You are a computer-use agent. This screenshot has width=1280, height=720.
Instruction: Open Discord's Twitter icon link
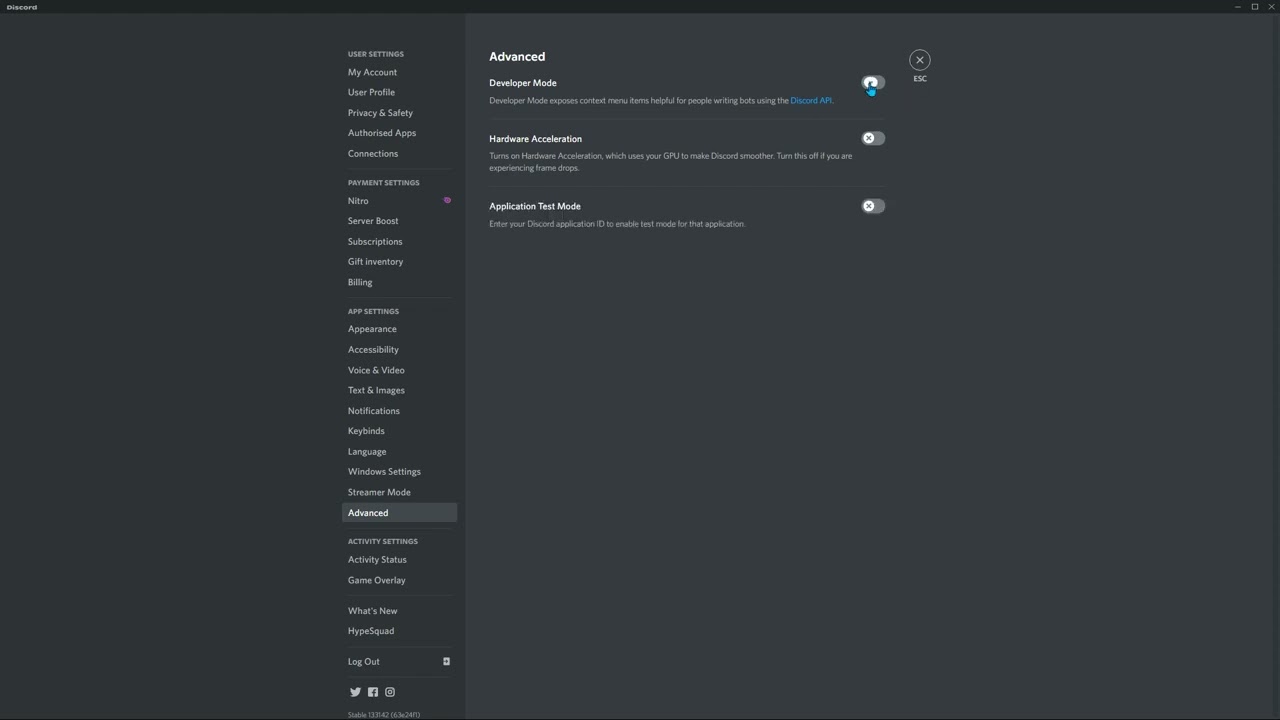pos(355,692)
